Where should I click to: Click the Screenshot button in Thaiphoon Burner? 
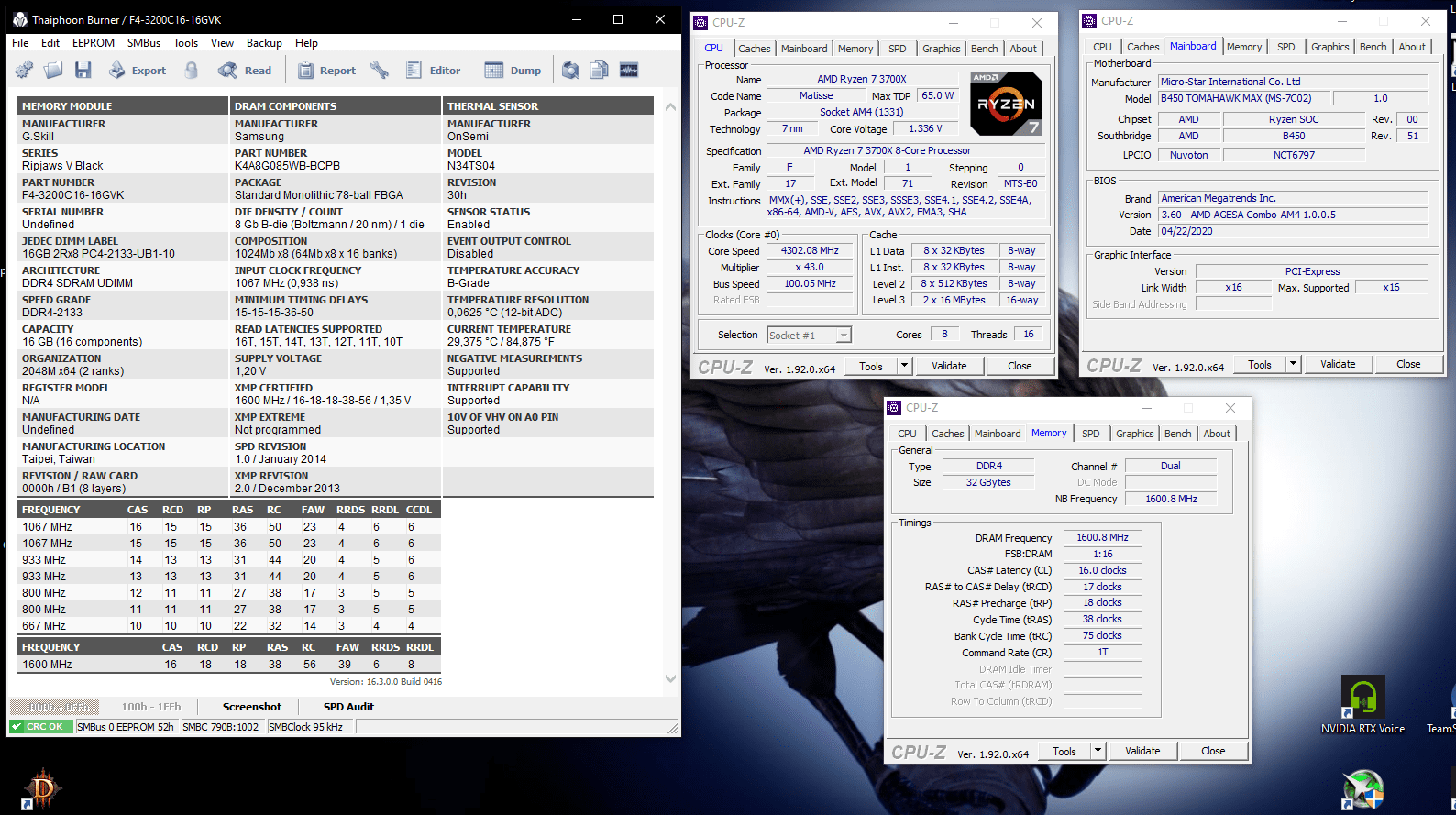252,707
